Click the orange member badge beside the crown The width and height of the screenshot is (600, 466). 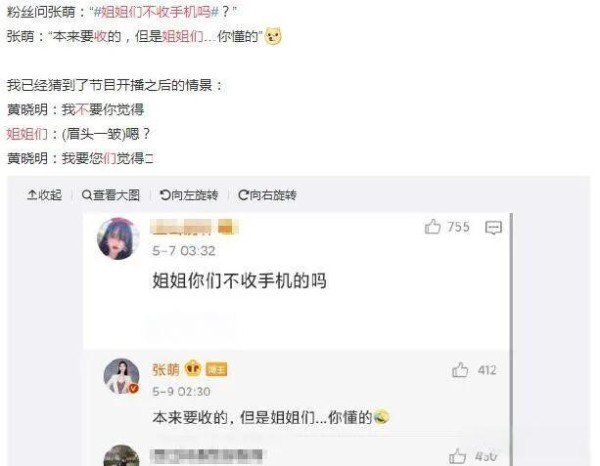[217, 370]
